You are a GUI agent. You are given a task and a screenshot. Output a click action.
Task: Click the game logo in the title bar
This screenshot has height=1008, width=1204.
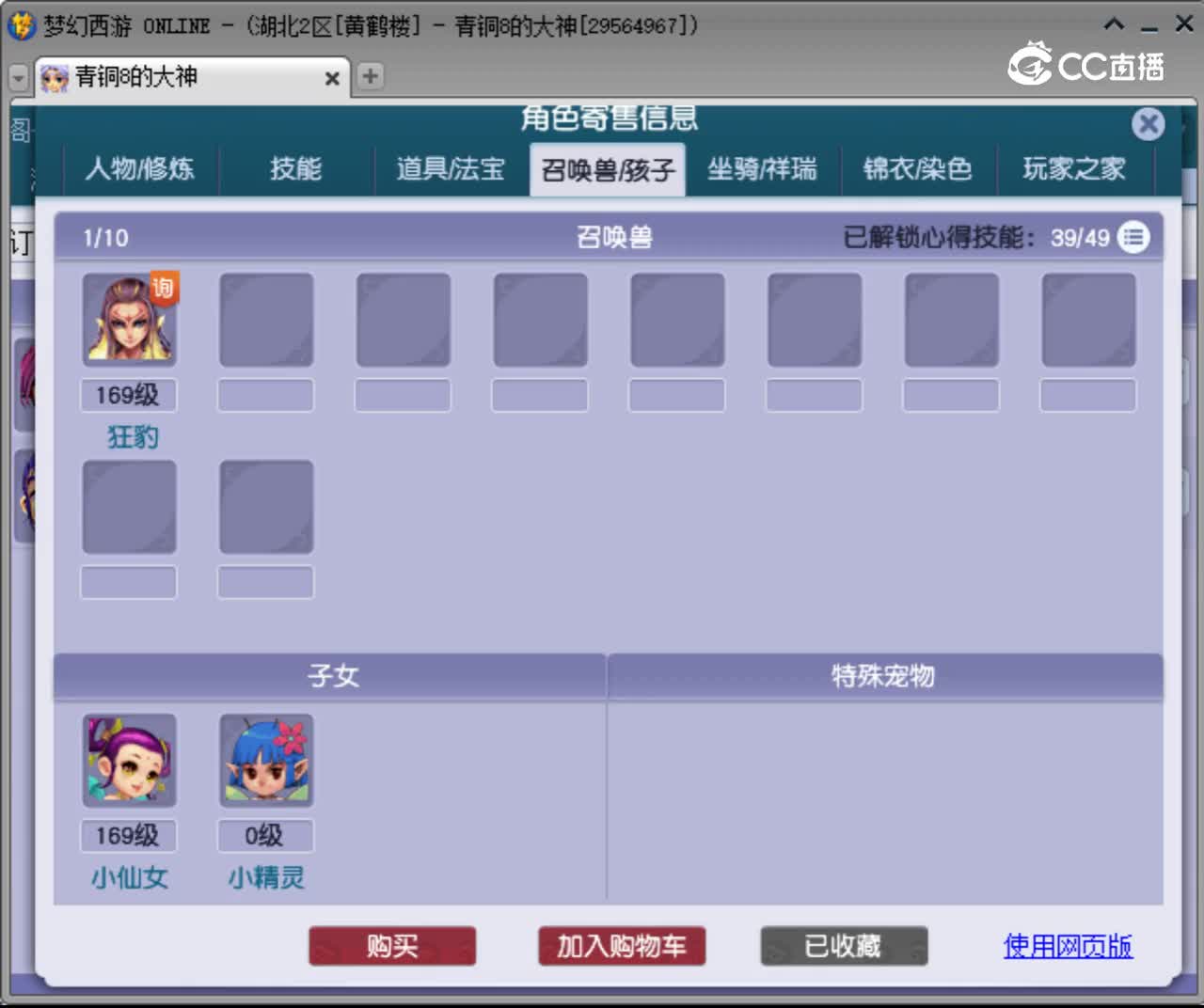21,25
